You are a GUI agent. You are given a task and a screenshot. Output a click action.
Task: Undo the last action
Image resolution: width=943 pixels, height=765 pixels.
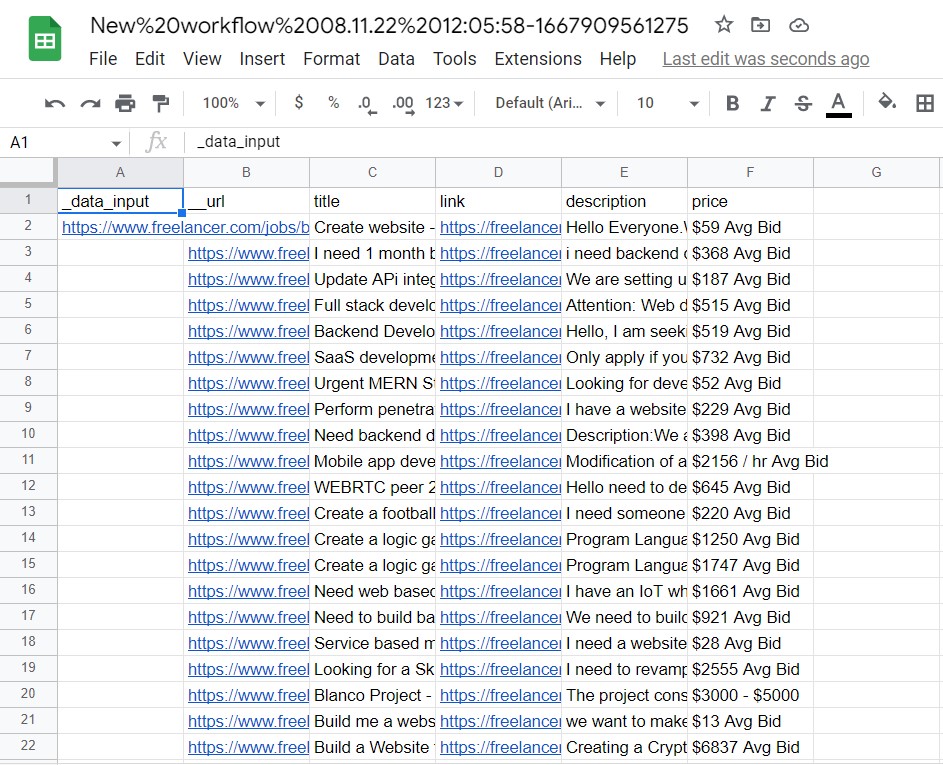[55, 103]
